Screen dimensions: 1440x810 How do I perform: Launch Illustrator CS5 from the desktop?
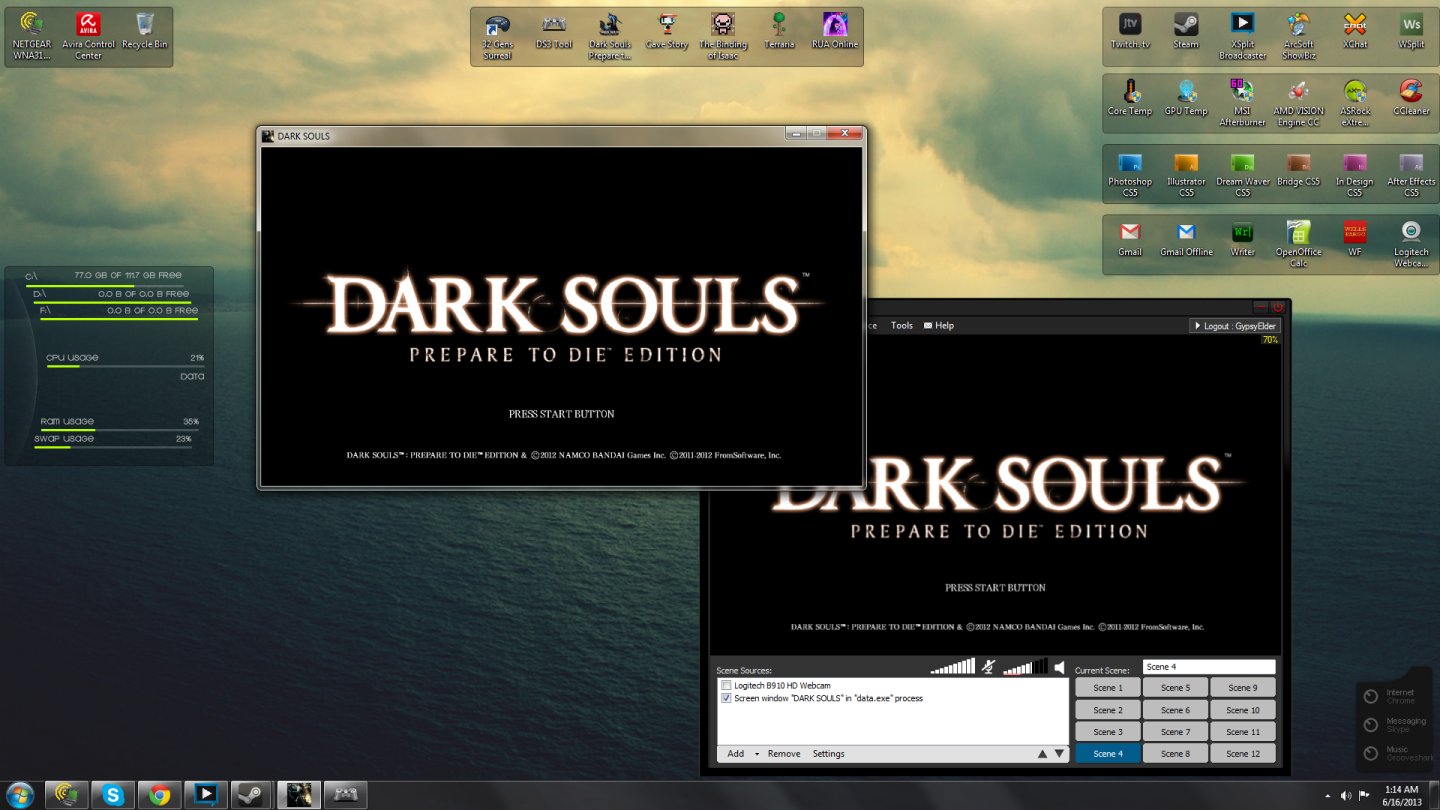[1186, 174]
